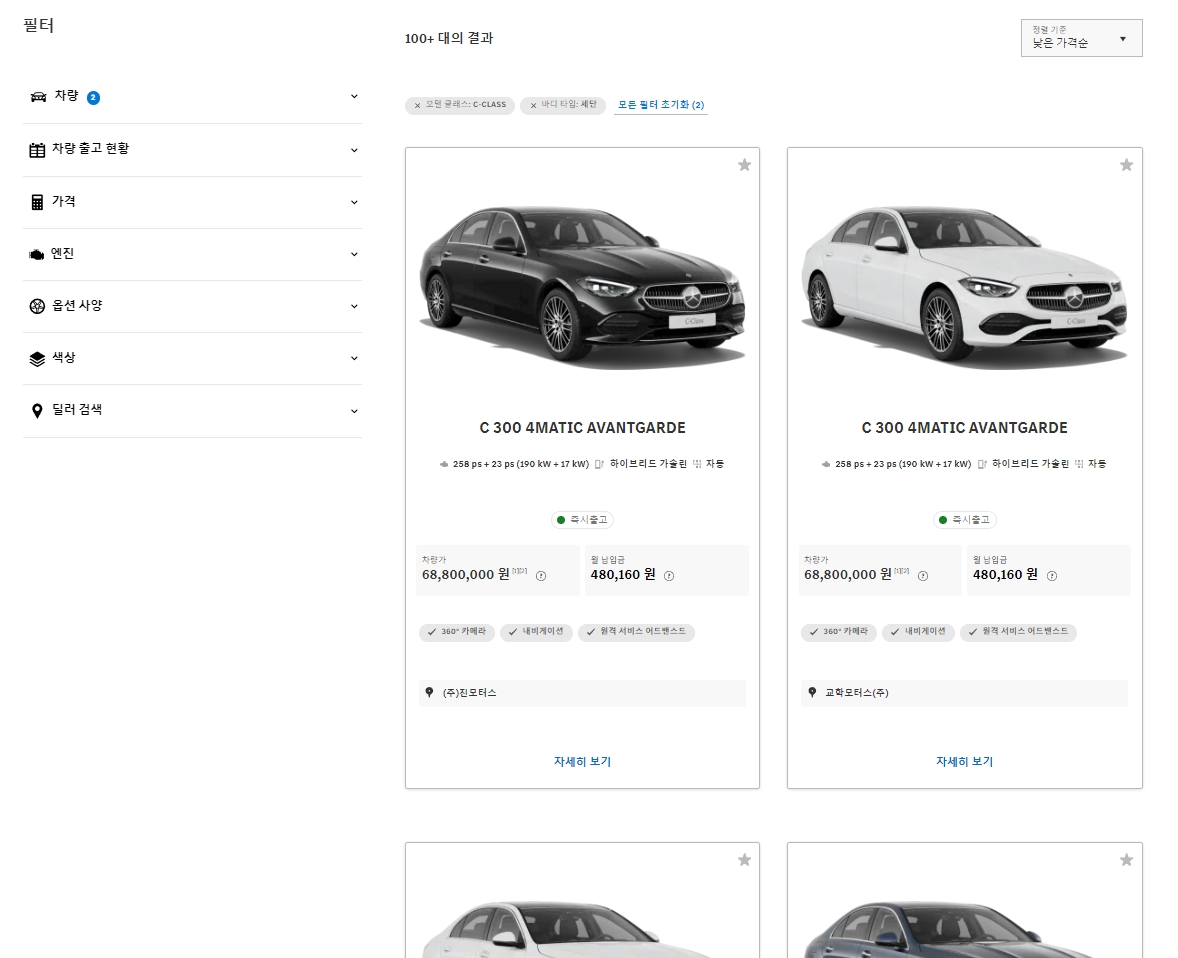Image resolution: width=1178 pixels, height=958 pixels.
Task: Click dealer pin icon next to 교학모터스(주)
Action: [x=812, y=692]
